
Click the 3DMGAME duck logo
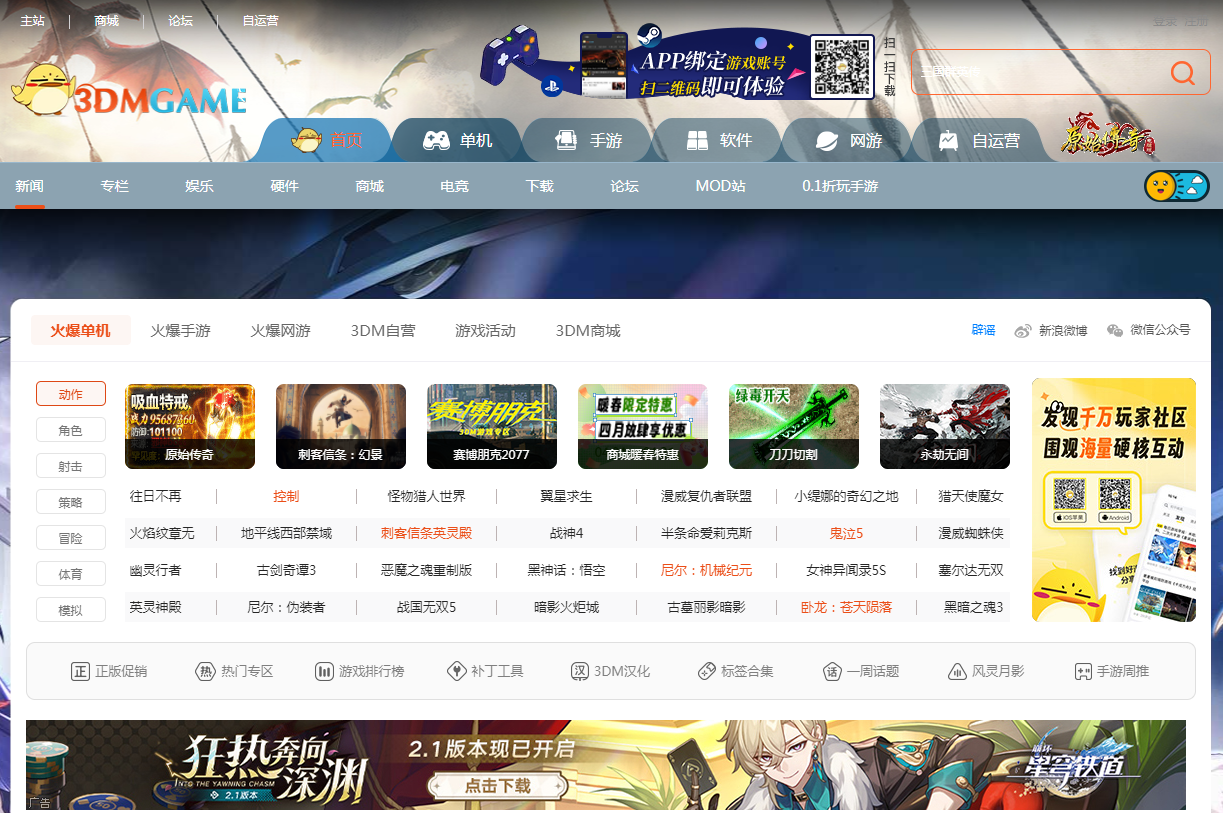point(128,91)
